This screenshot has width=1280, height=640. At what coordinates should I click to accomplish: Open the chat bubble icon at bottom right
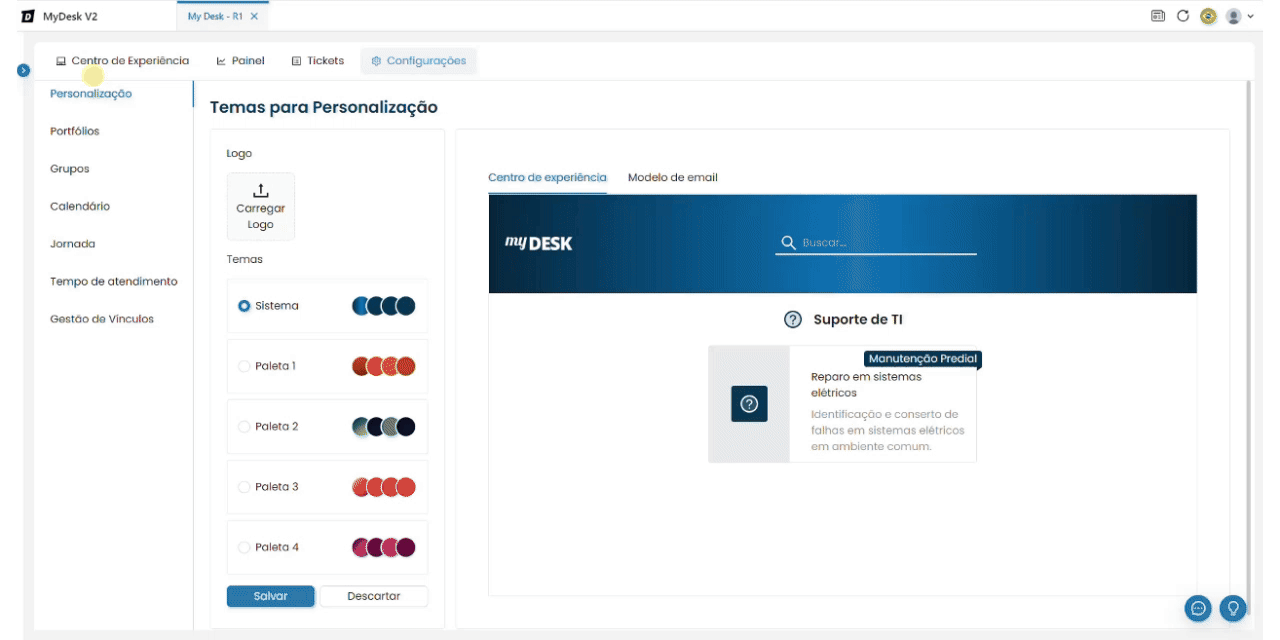pyautogui.click(x=1197, y=607)
